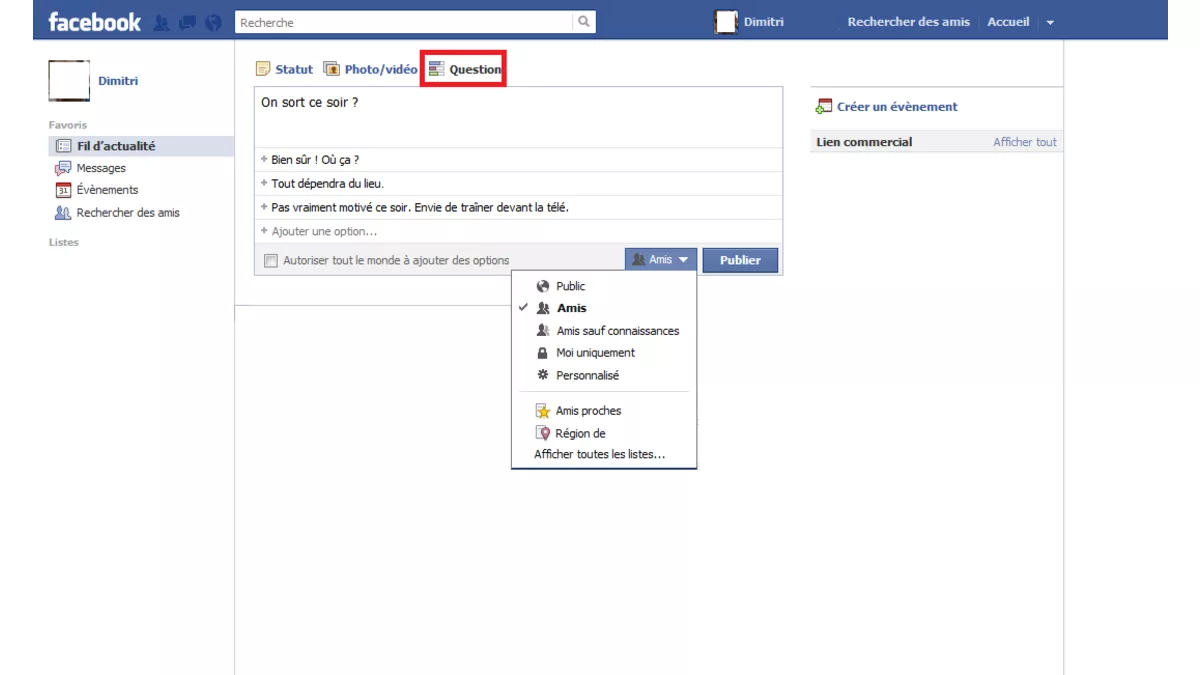Image resolution: width=1200 pixels, height=675 pixels.
Task: Click the Fil d'actualité sidebar icon
Action: (x=64, y=146)
